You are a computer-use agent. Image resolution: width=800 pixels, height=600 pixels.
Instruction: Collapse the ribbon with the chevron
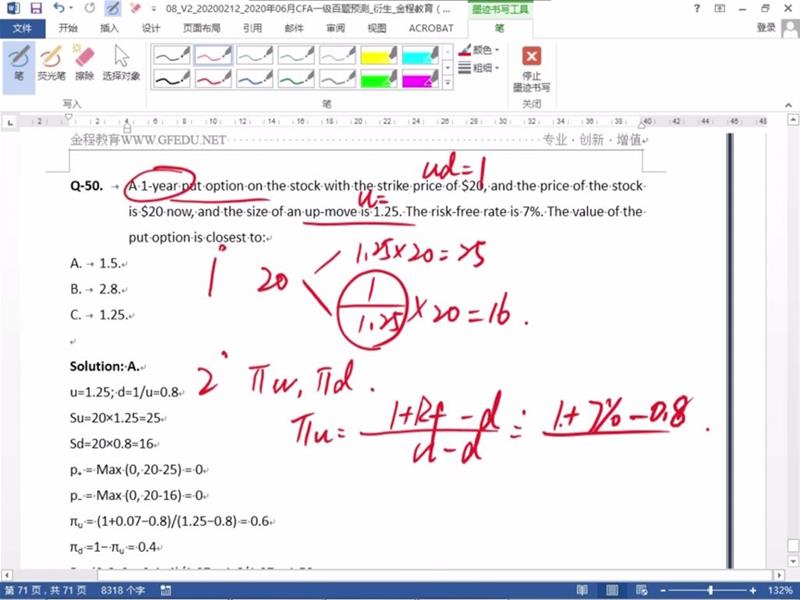789,105
